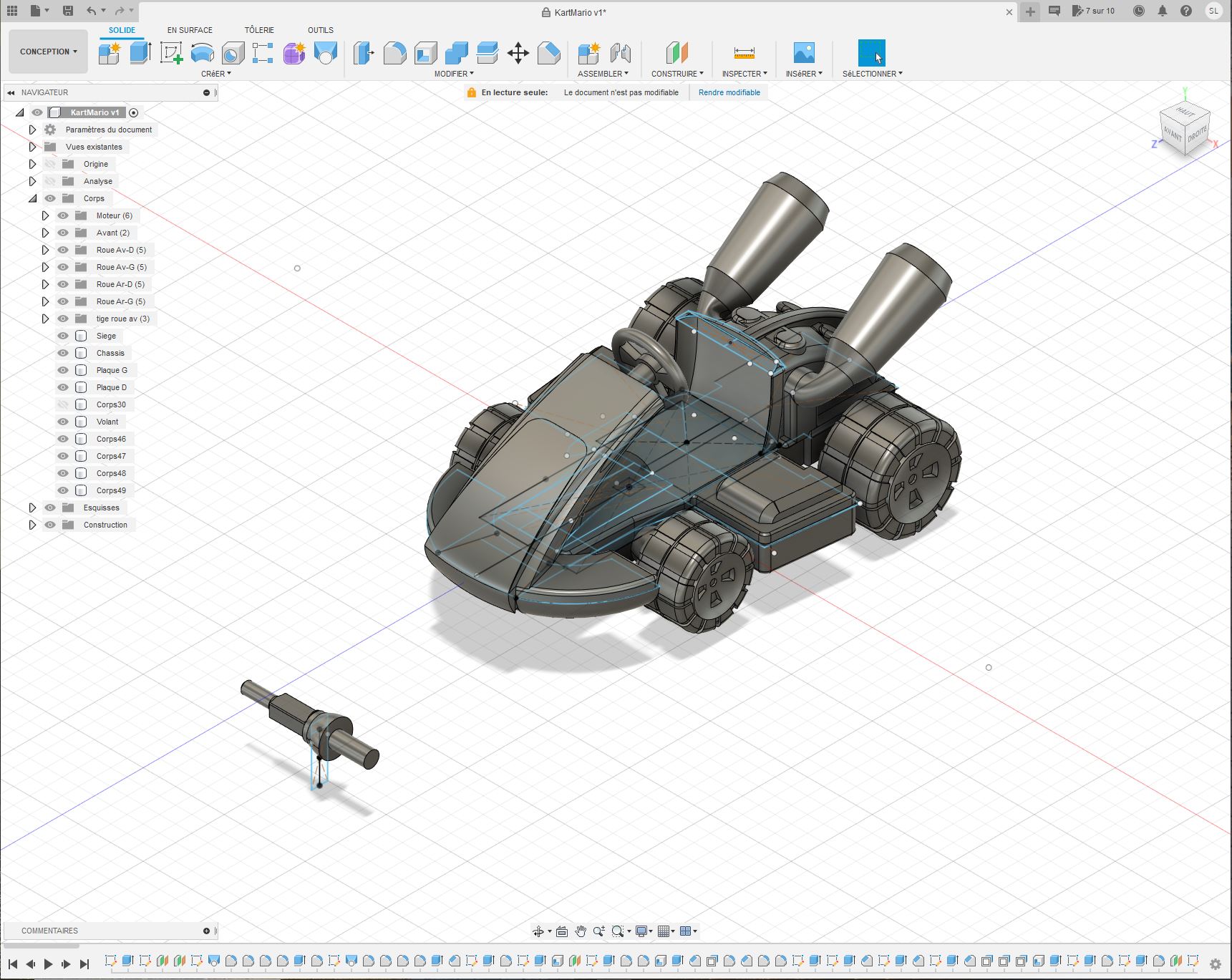Select the Shell tool icon

click(425, 53)
